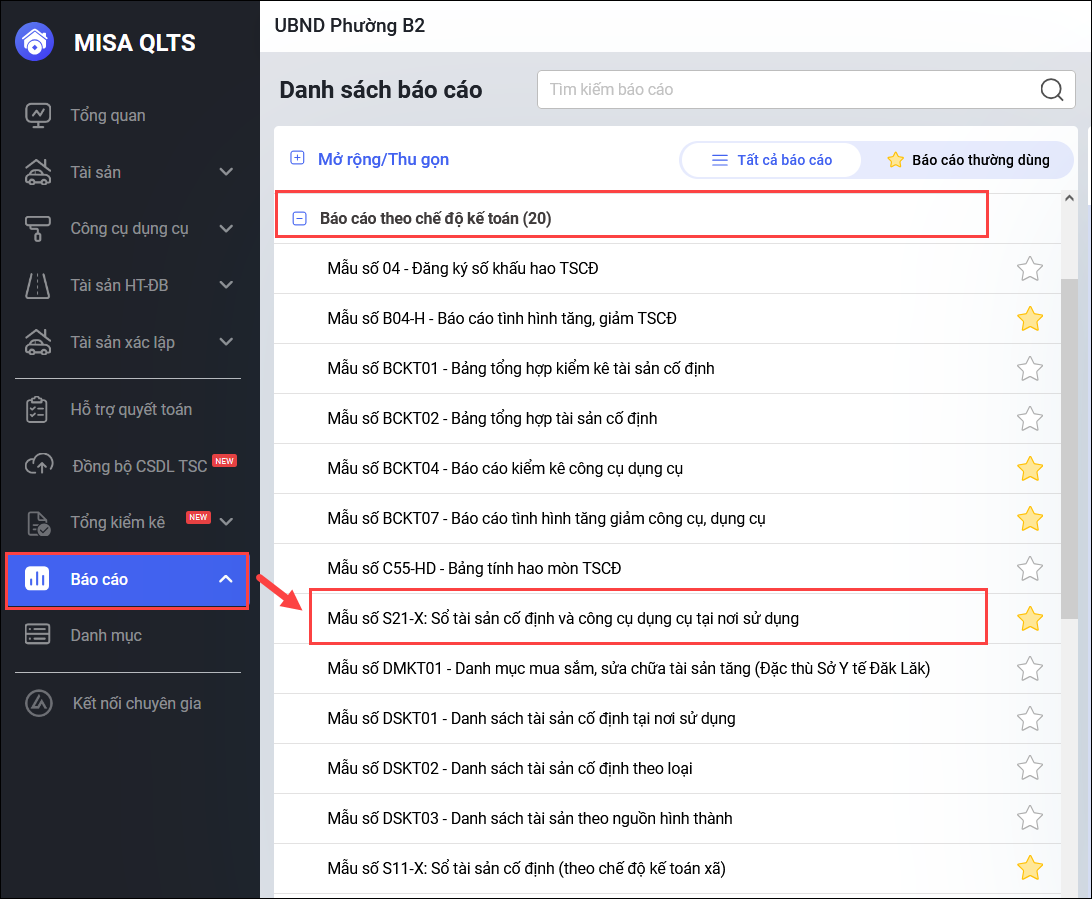Open Mẫu số S21-X Sổ tài sản report
1092x899 pixels.
click(x=563, y=618)
